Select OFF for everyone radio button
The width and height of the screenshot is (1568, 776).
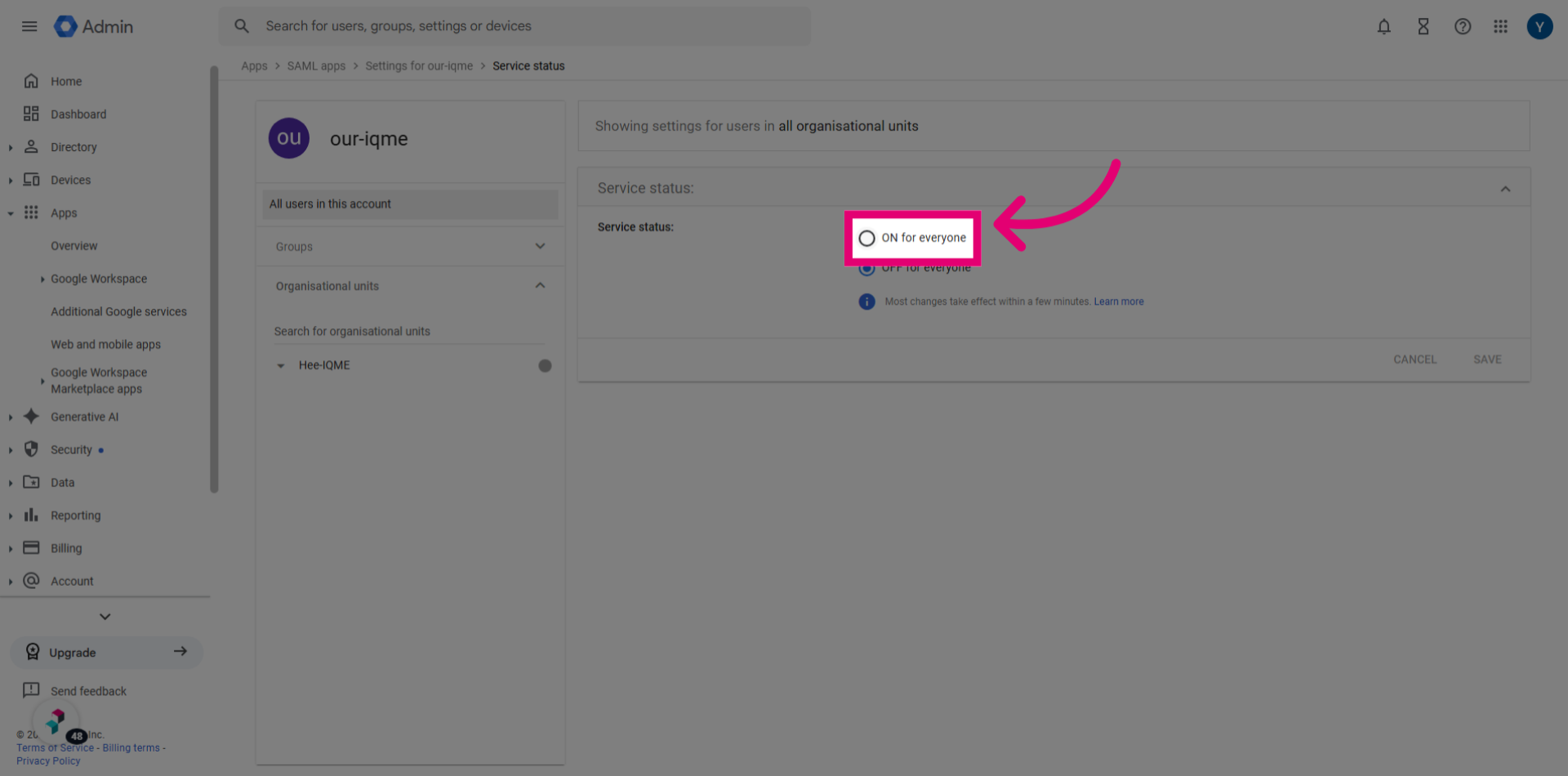pyautogui.click(x=866, y=269)
